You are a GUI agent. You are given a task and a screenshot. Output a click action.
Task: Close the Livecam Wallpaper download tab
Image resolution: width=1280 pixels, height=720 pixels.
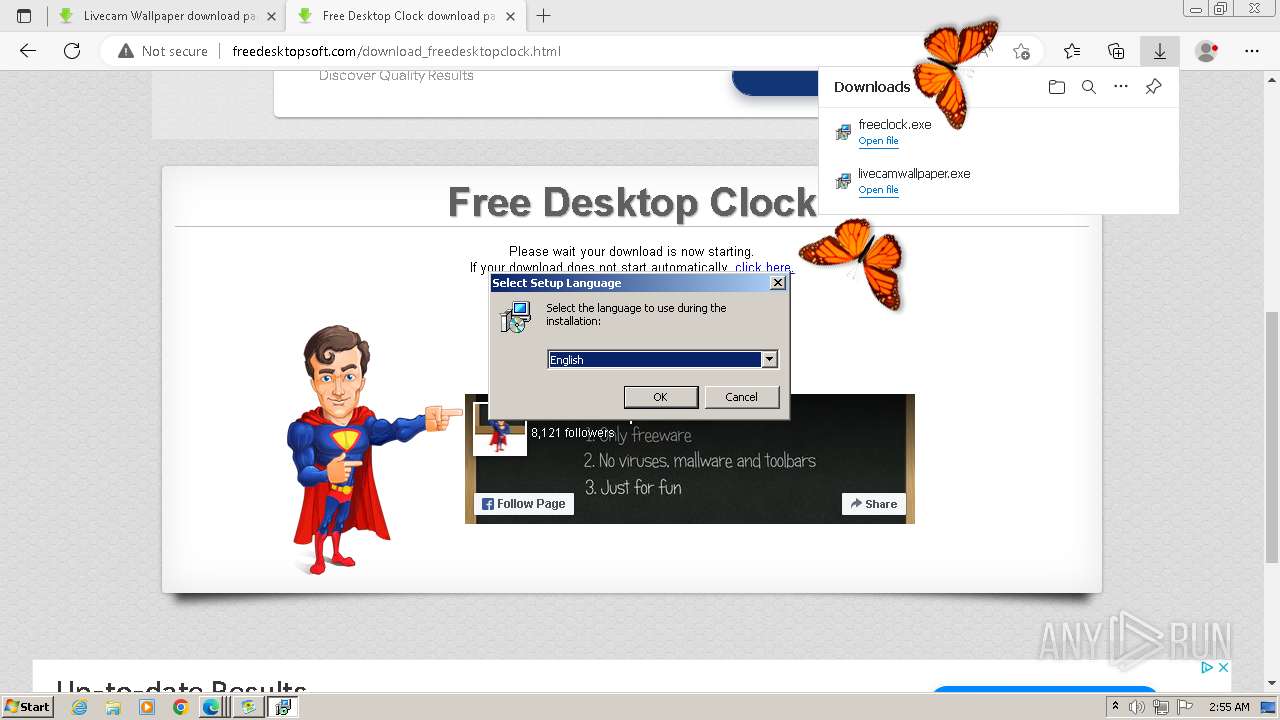point(271,16)
